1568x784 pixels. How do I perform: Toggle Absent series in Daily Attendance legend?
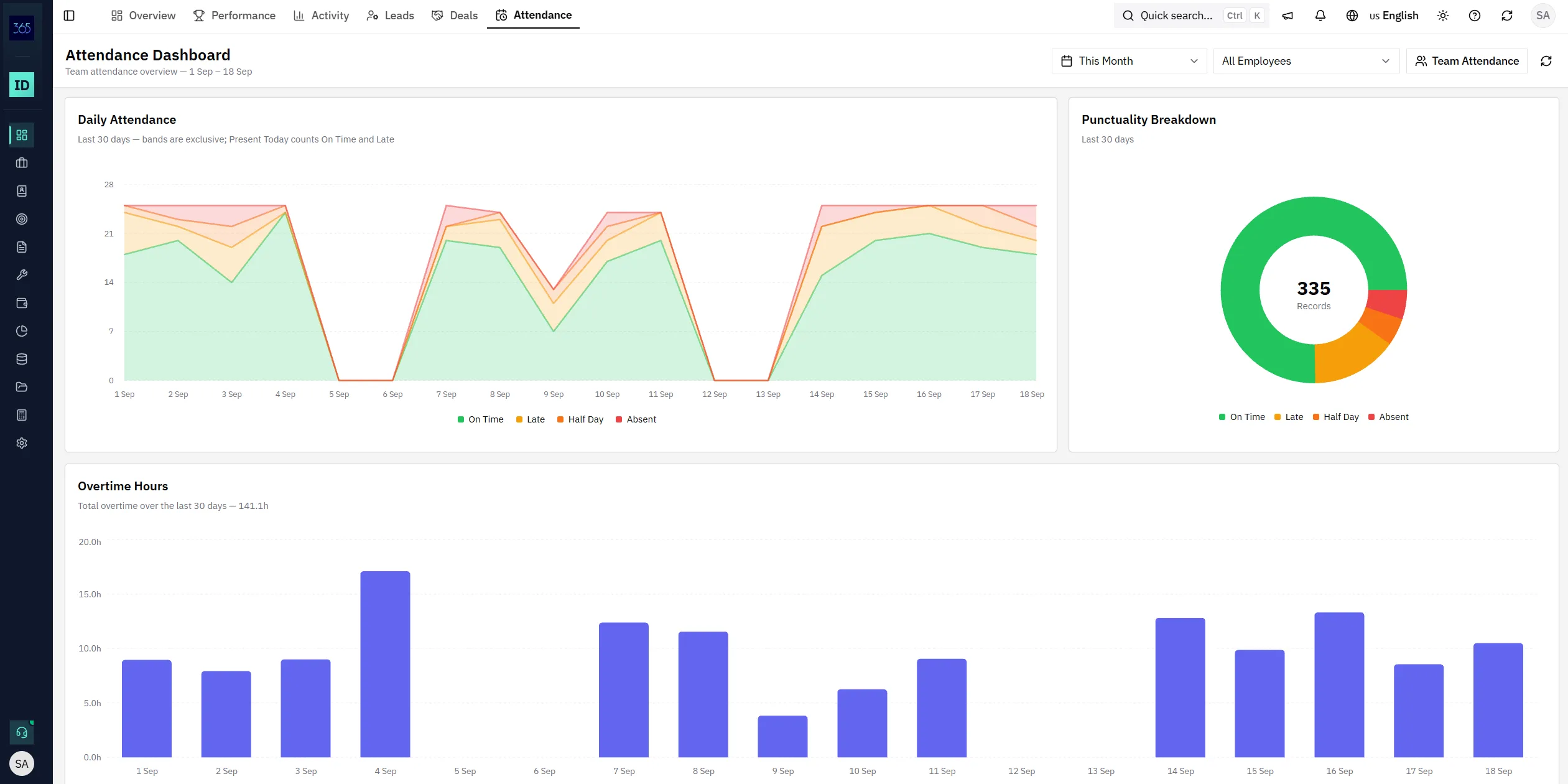click(636, 419)
